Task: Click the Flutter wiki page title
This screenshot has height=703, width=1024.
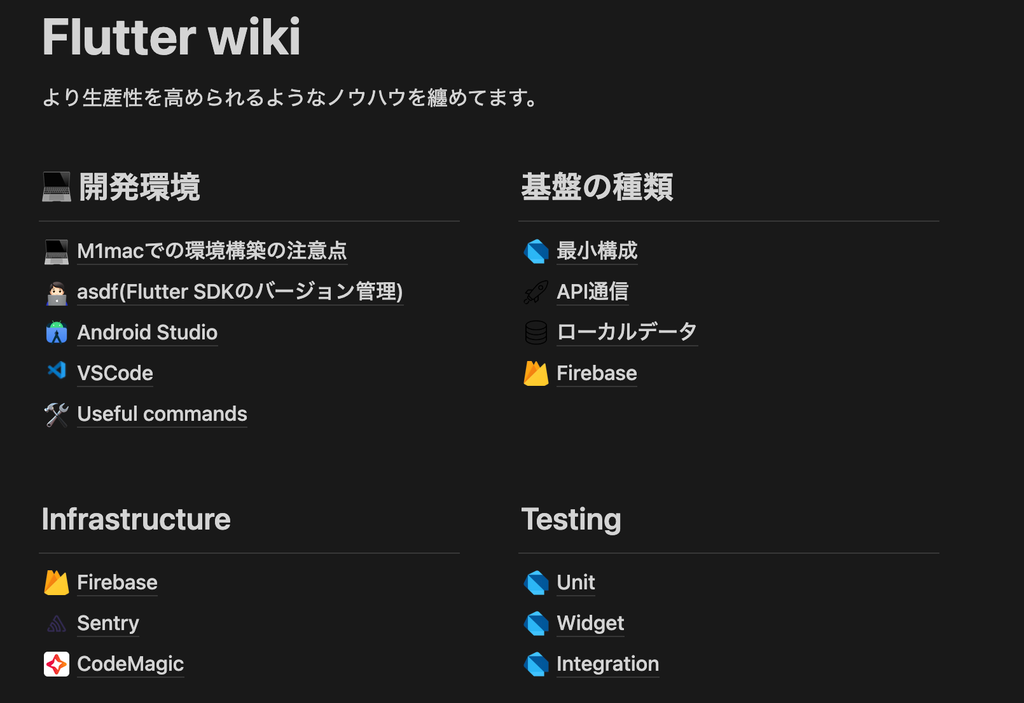Action: tap(171, 38)
